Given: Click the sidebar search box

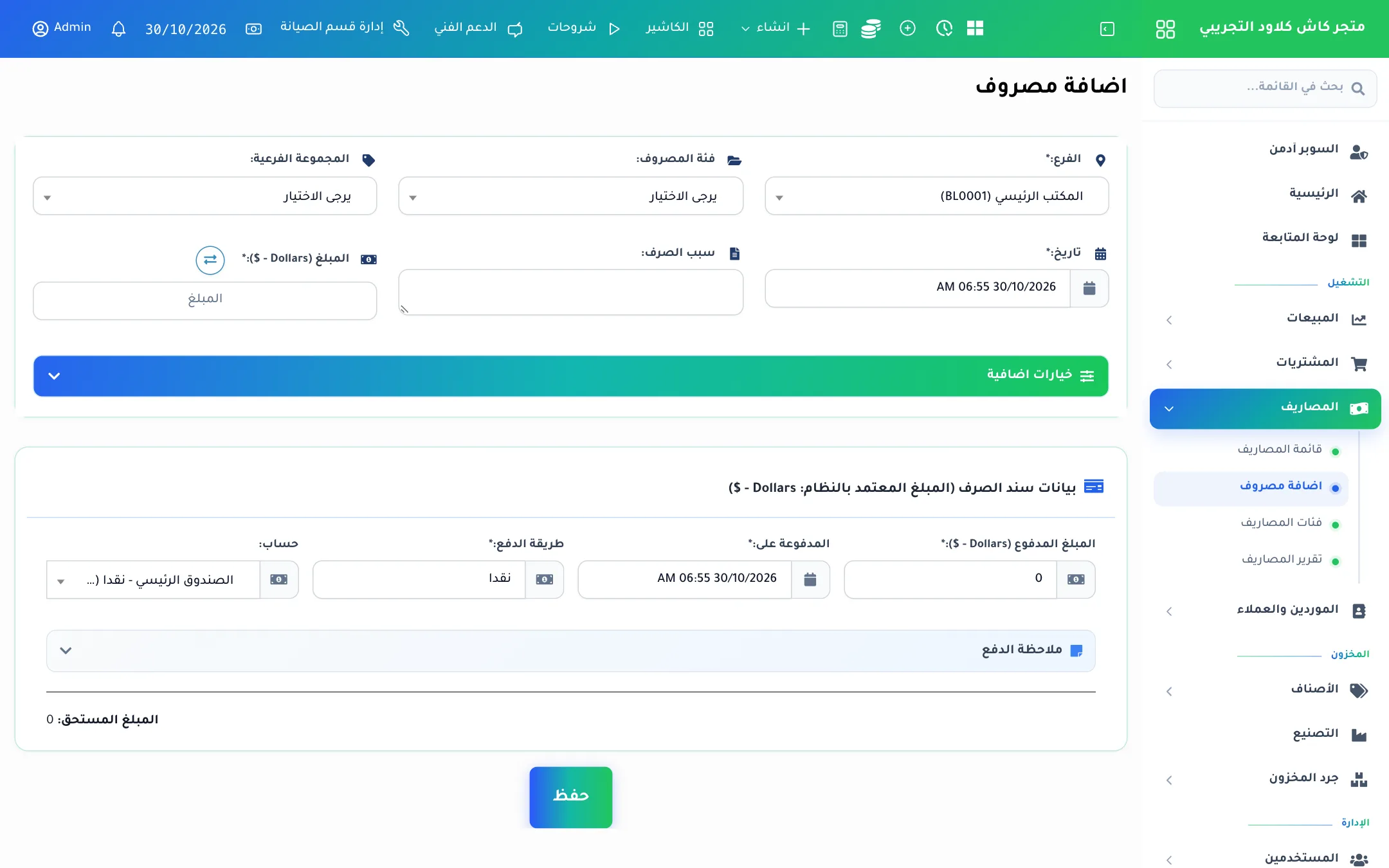Looking at the screenshot, I should [x=1266, y=89].
